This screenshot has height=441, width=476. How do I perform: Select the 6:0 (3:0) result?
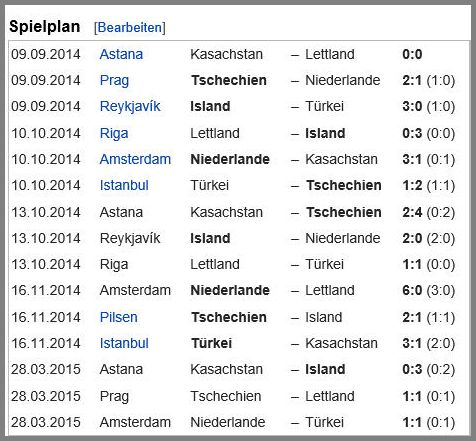click(429, 291)
